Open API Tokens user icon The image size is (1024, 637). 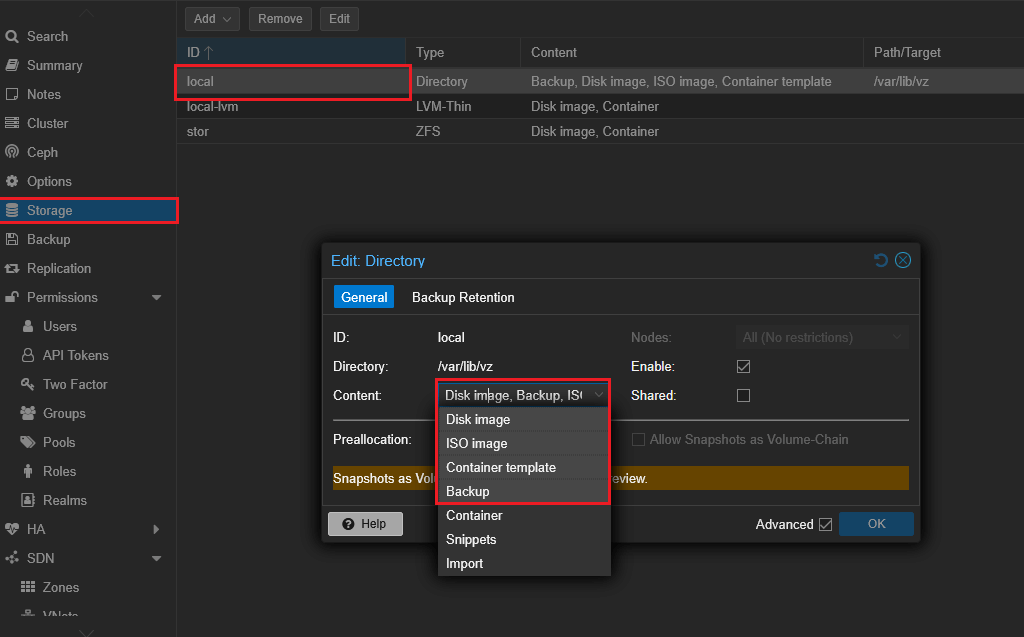[x=27, y=355]
